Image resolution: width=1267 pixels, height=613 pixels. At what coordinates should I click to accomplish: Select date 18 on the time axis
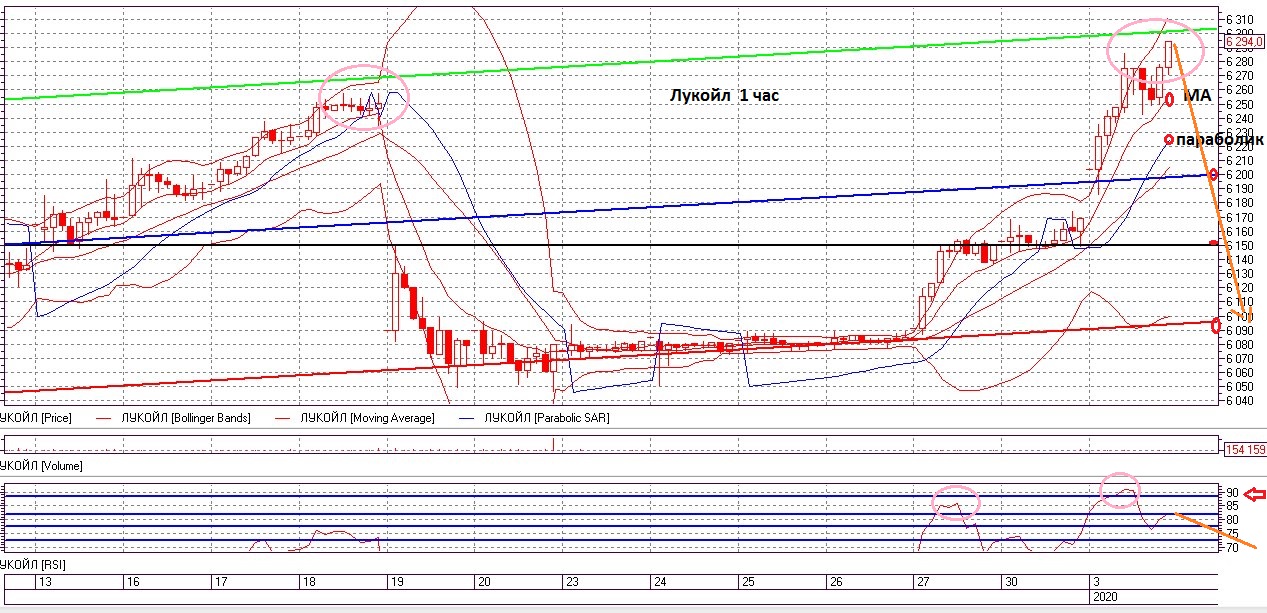[x=309, y=581]
